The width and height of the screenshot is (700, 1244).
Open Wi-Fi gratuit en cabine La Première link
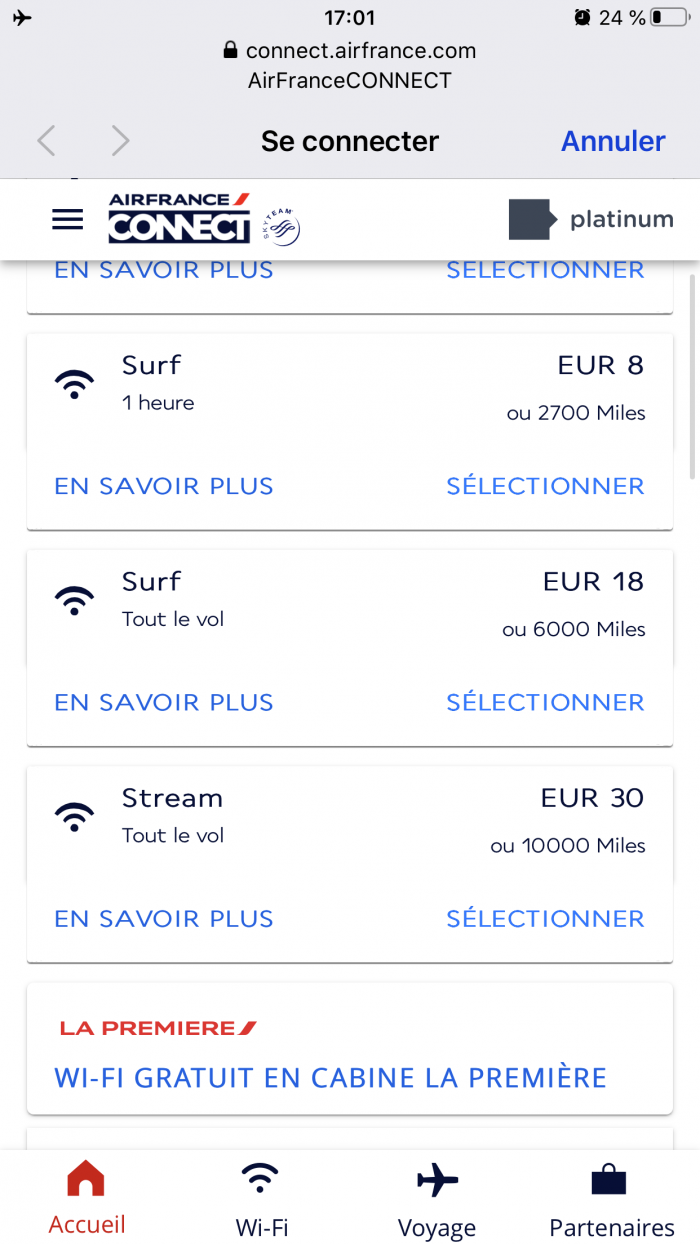coord(331,1078)
